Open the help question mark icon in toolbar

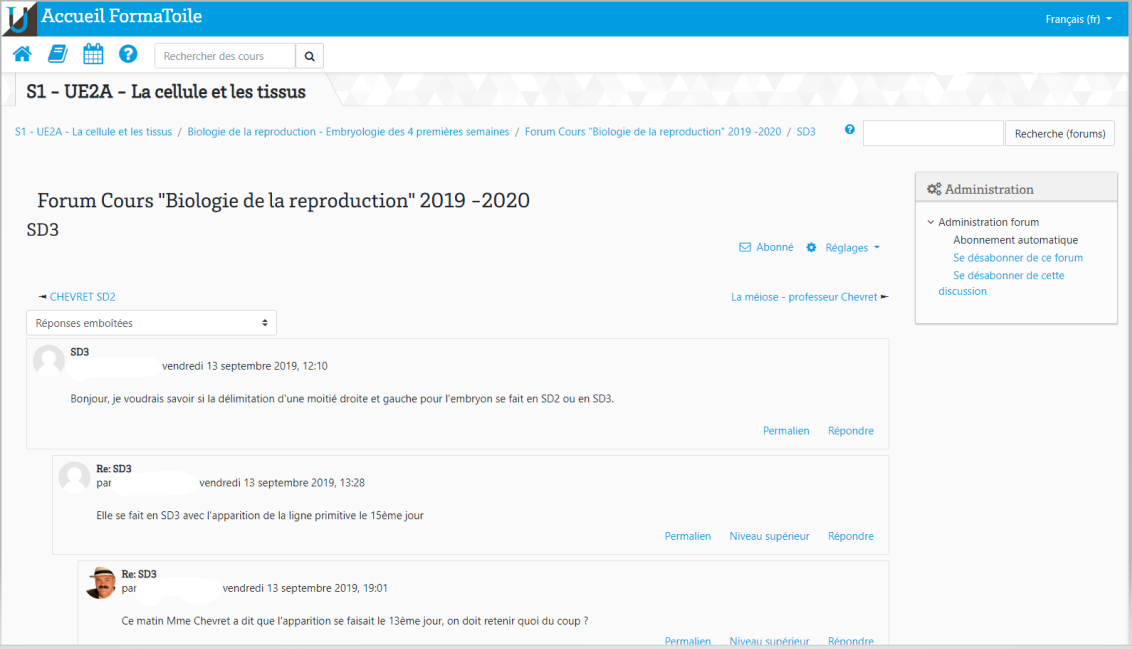coord(128,54)
